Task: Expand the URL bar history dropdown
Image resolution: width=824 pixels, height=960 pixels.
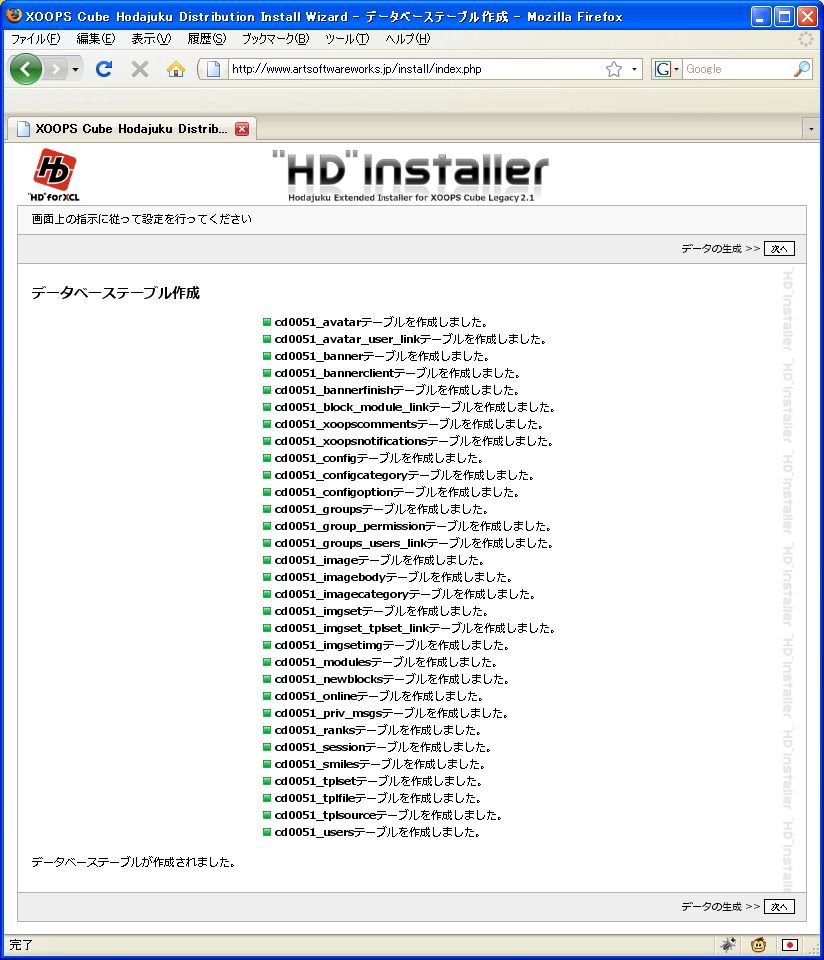Action: click(635, 70)
